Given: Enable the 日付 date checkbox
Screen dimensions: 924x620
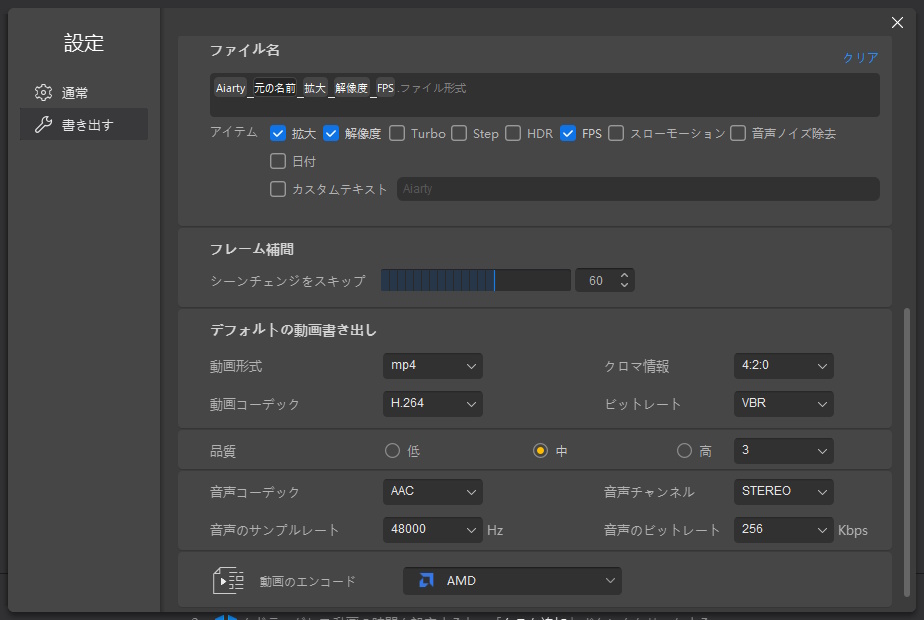Looking at the screenshot, I should [278, 161].
